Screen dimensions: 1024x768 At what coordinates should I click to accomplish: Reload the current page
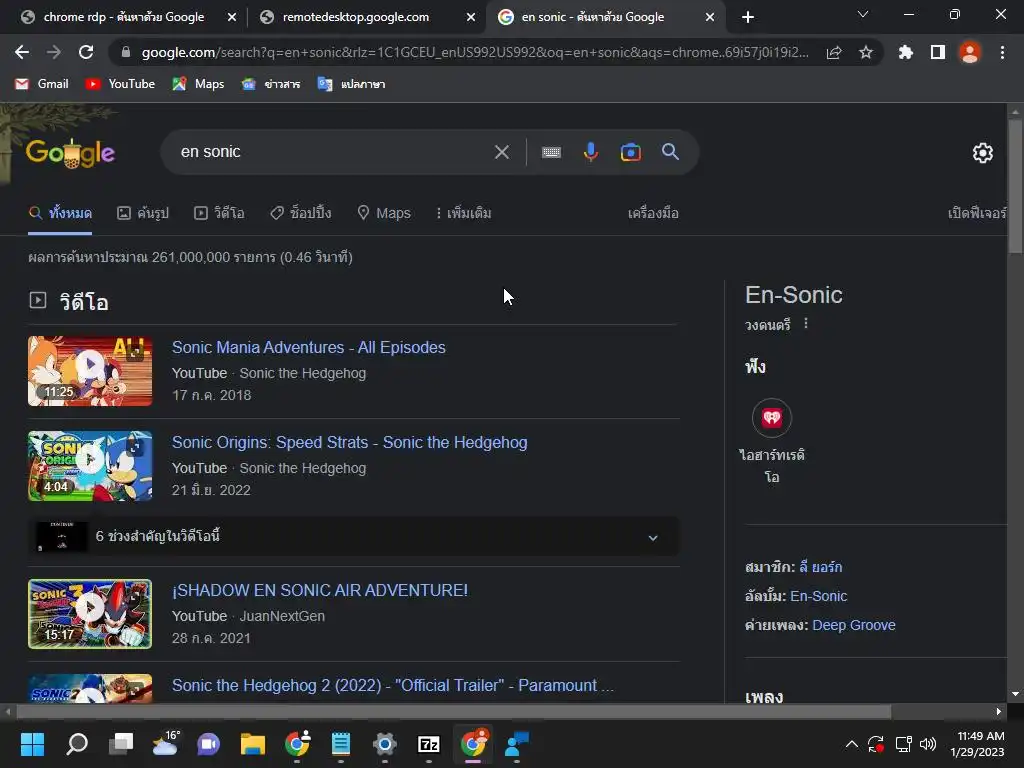click(x=86, y=52)
